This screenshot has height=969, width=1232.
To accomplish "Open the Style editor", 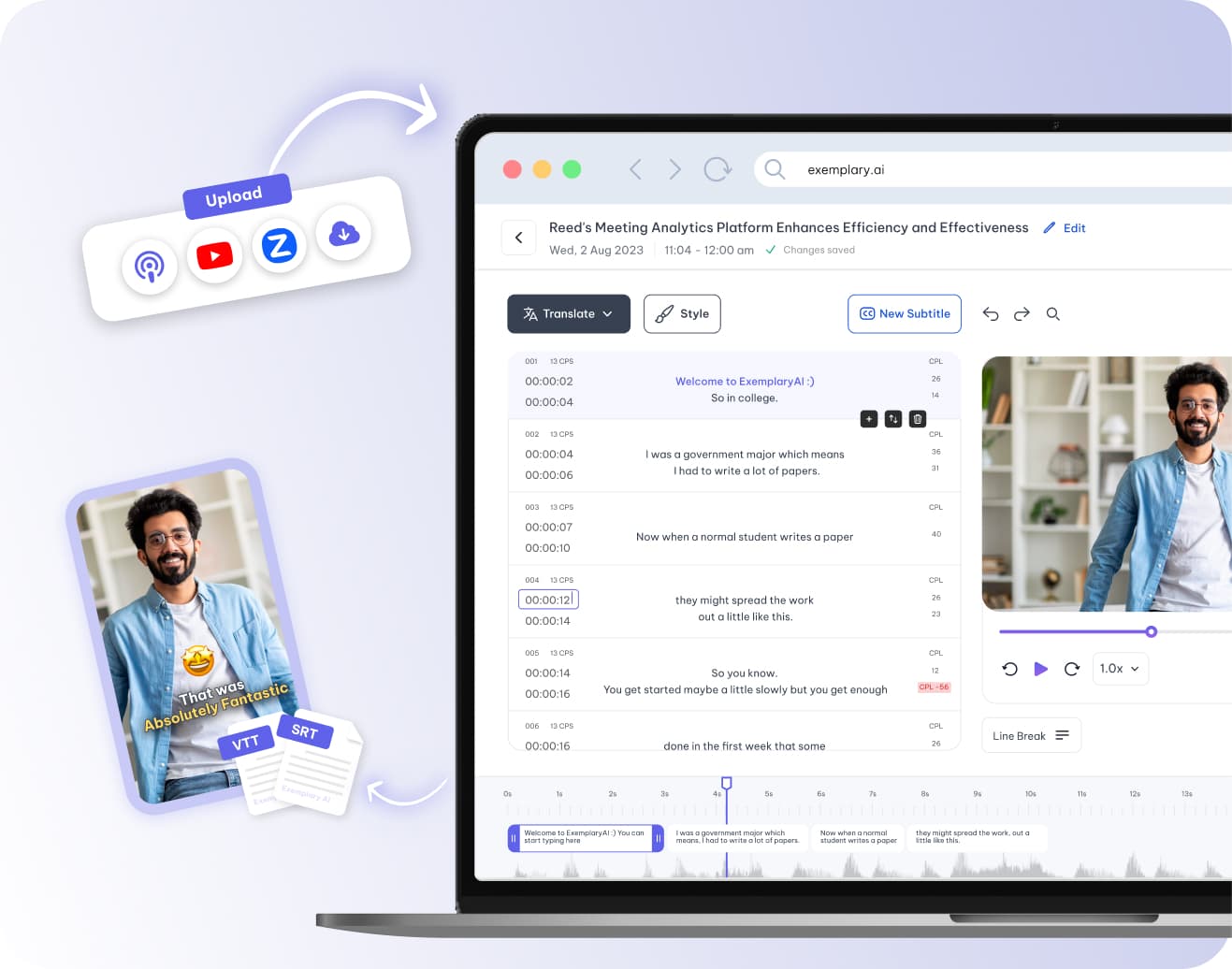I will (x=682, y=314).
